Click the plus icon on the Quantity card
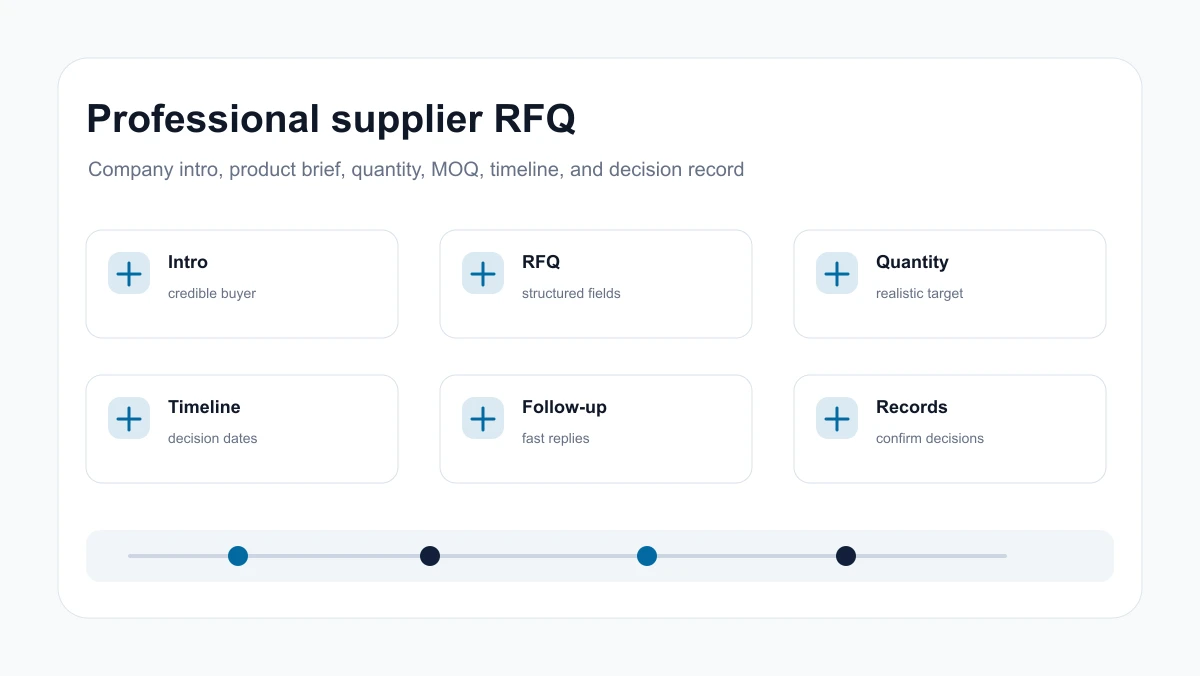1200x676 pixels. click(837, 273)
